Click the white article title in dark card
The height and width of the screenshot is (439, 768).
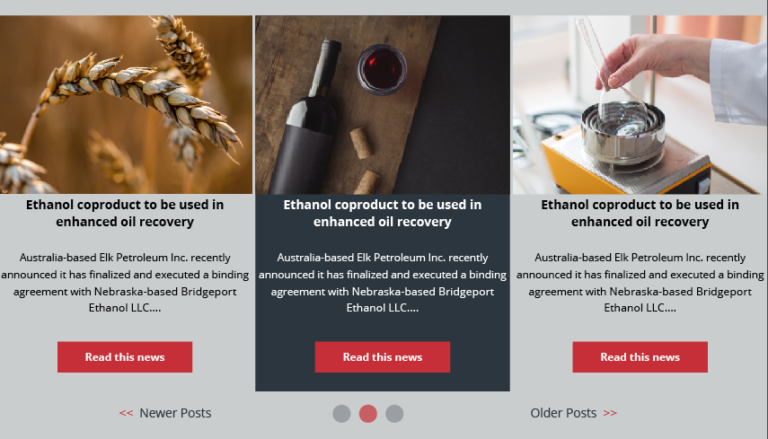pyautogui.click(x=383, y=213)
